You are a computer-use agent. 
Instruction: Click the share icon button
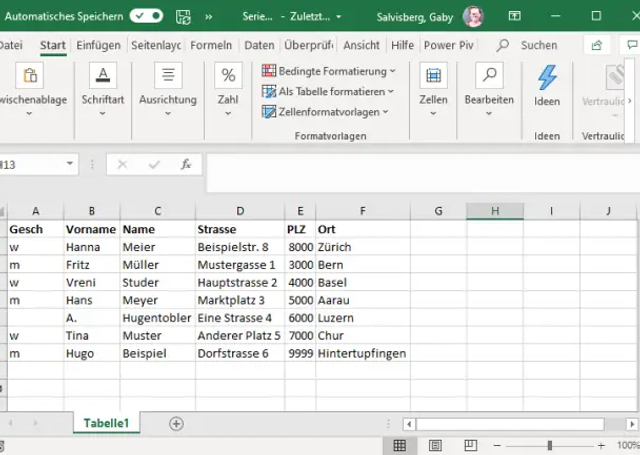pos(597,45)
